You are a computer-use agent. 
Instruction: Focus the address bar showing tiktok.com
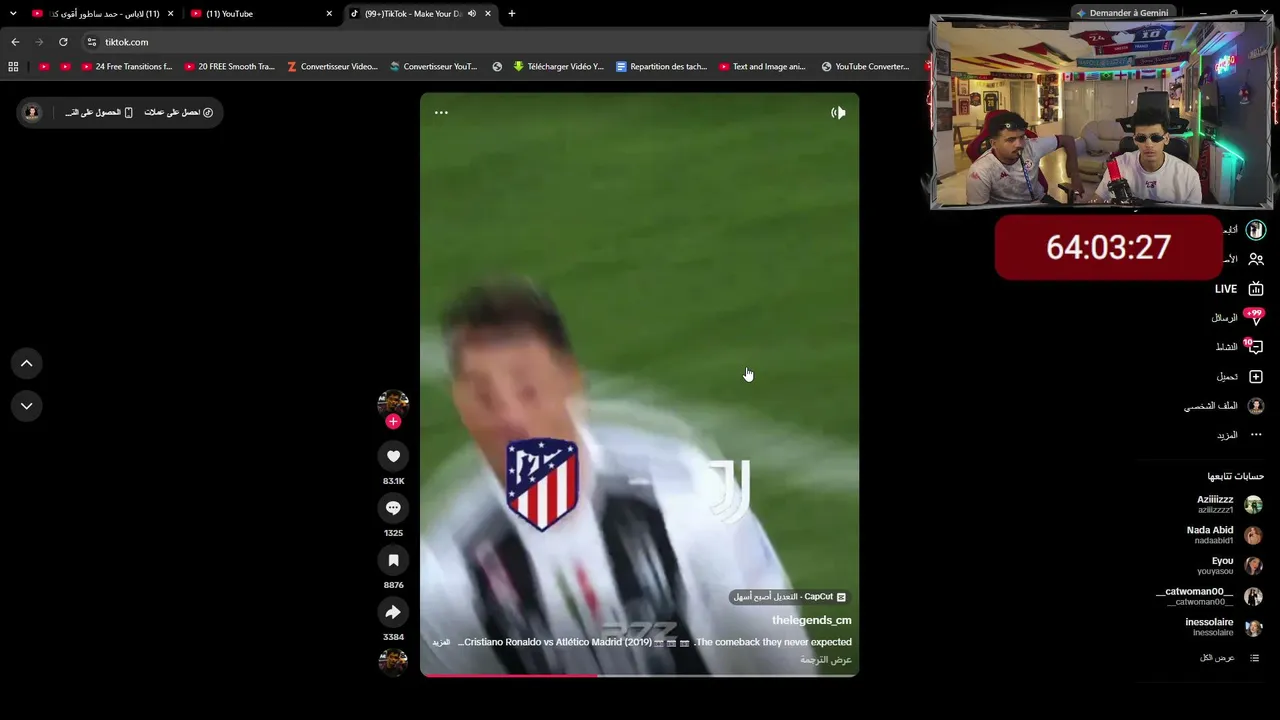[500, 42]
